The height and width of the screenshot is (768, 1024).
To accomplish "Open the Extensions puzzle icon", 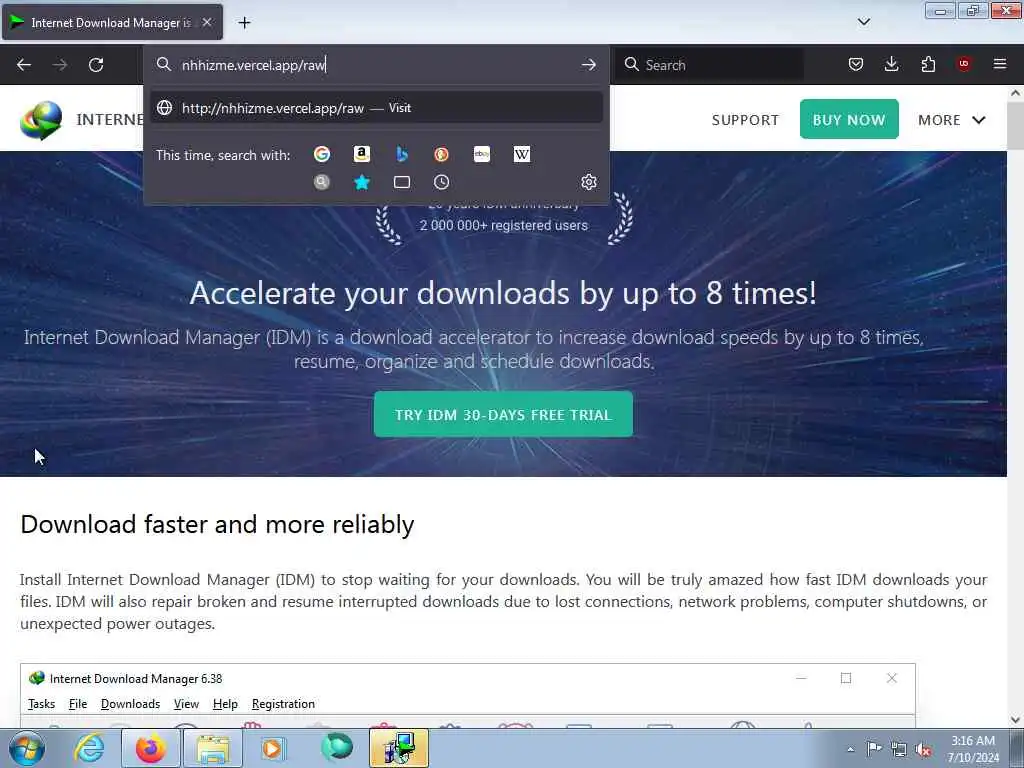I will (928, 64).
